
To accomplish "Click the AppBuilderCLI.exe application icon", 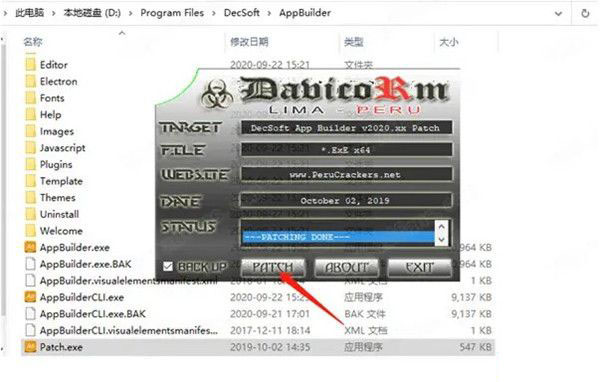I will 30,297.
